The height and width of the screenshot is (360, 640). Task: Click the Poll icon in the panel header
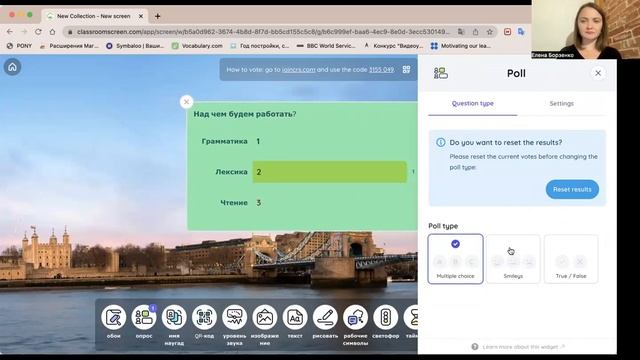coord(441,73)
